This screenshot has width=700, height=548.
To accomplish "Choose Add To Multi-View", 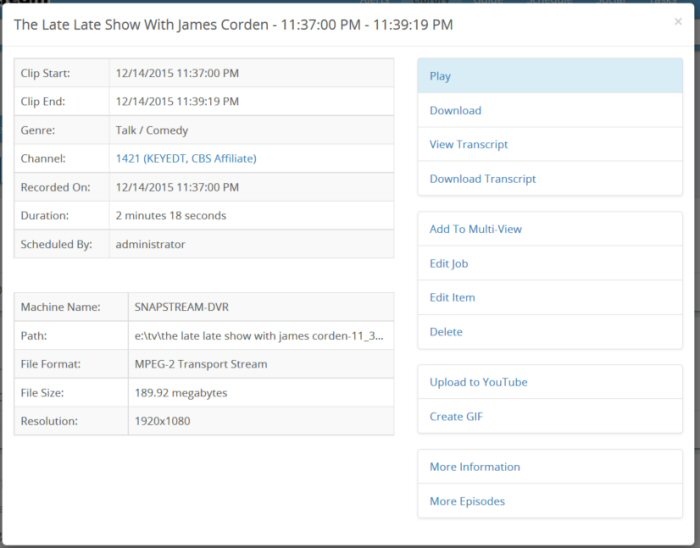I will tap(550, 229).
